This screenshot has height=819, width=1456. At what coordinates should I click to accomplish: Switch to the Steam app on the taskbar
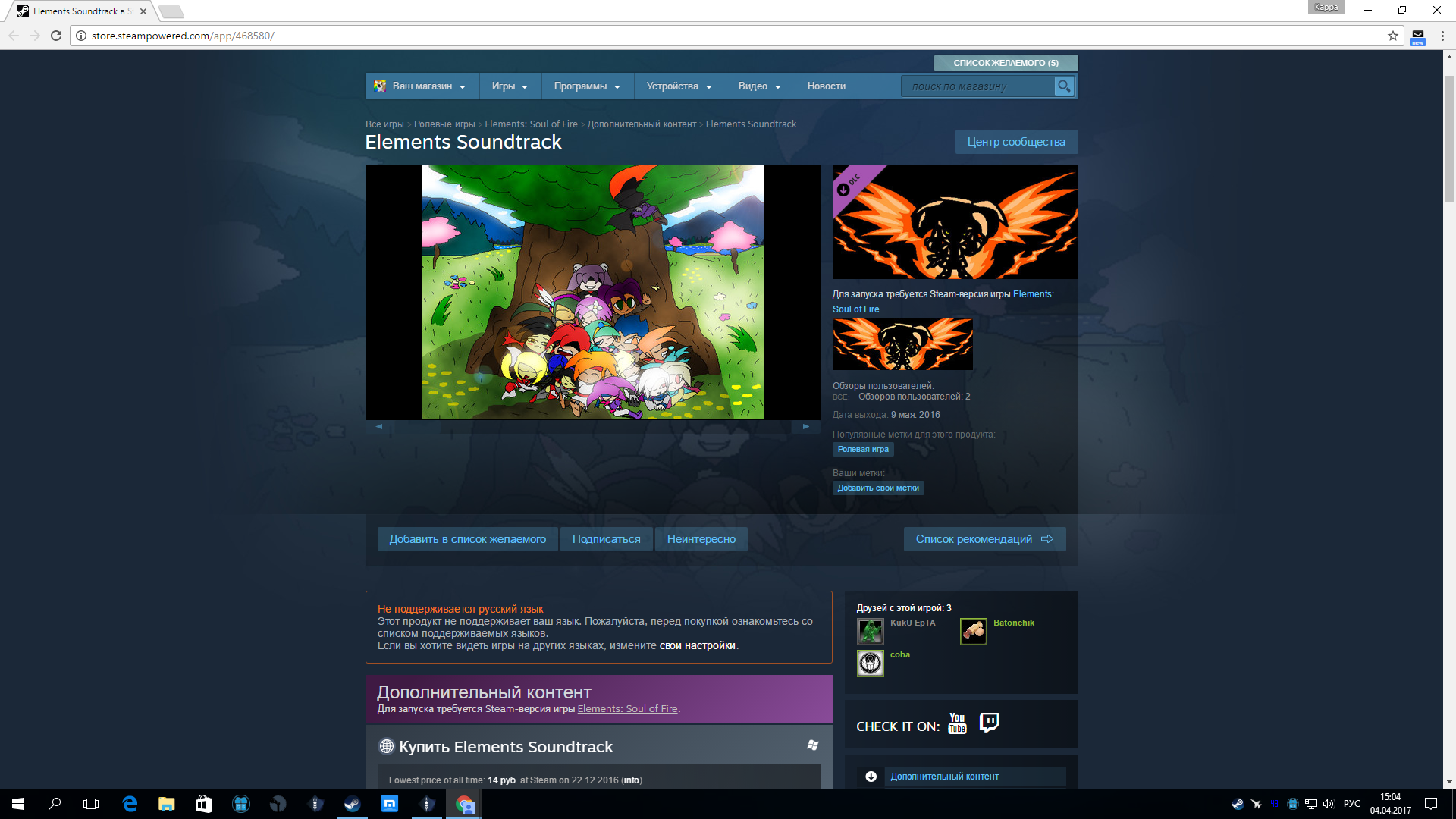(x=353, y=804)
